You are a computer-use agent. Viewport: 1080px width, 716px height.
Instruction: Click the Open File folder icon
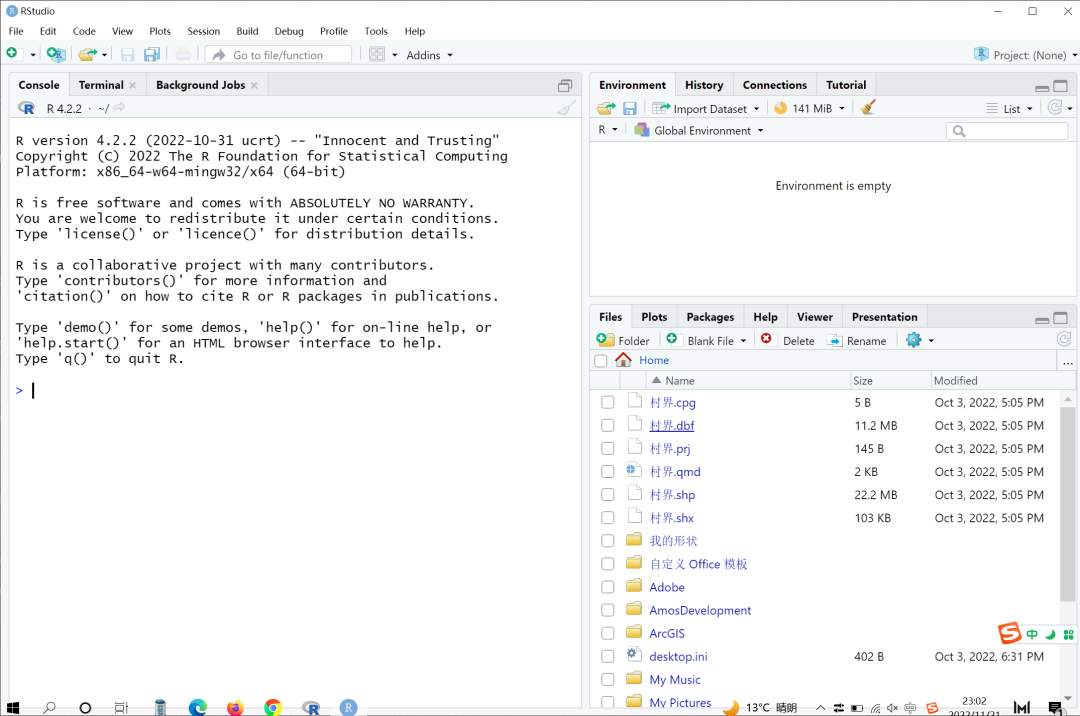pos(87,54)
